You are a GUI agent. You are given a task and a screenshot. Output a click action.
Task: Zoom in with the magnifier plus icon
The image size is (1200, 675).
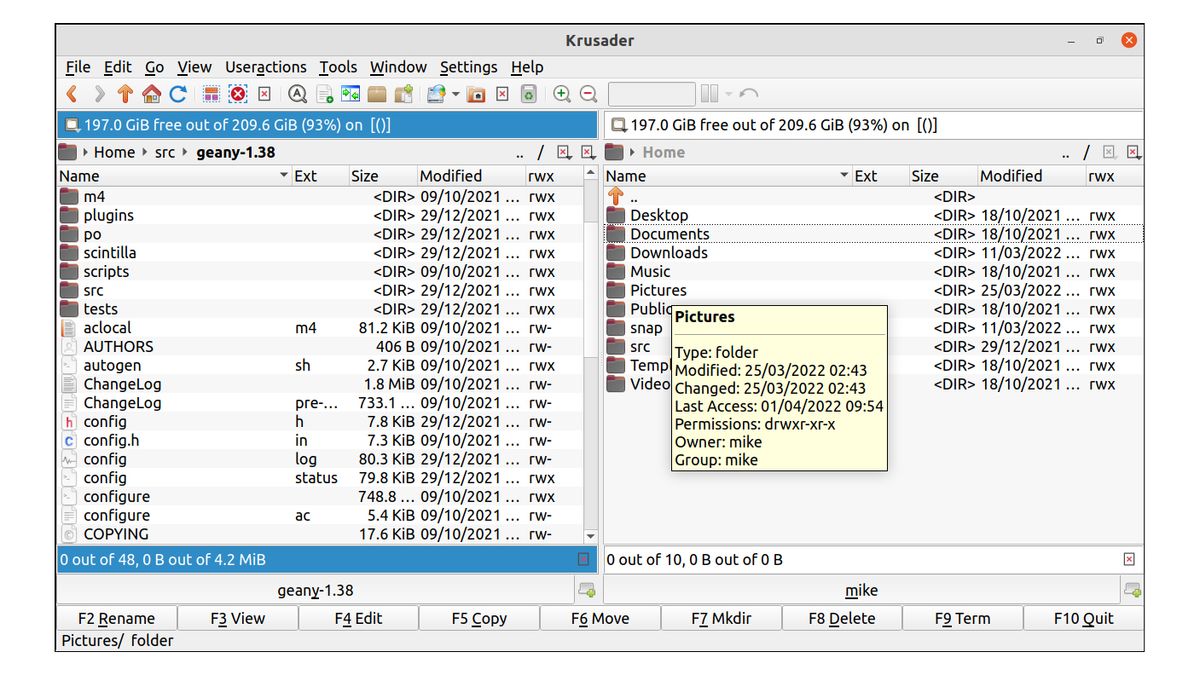(x=561, y=93)
